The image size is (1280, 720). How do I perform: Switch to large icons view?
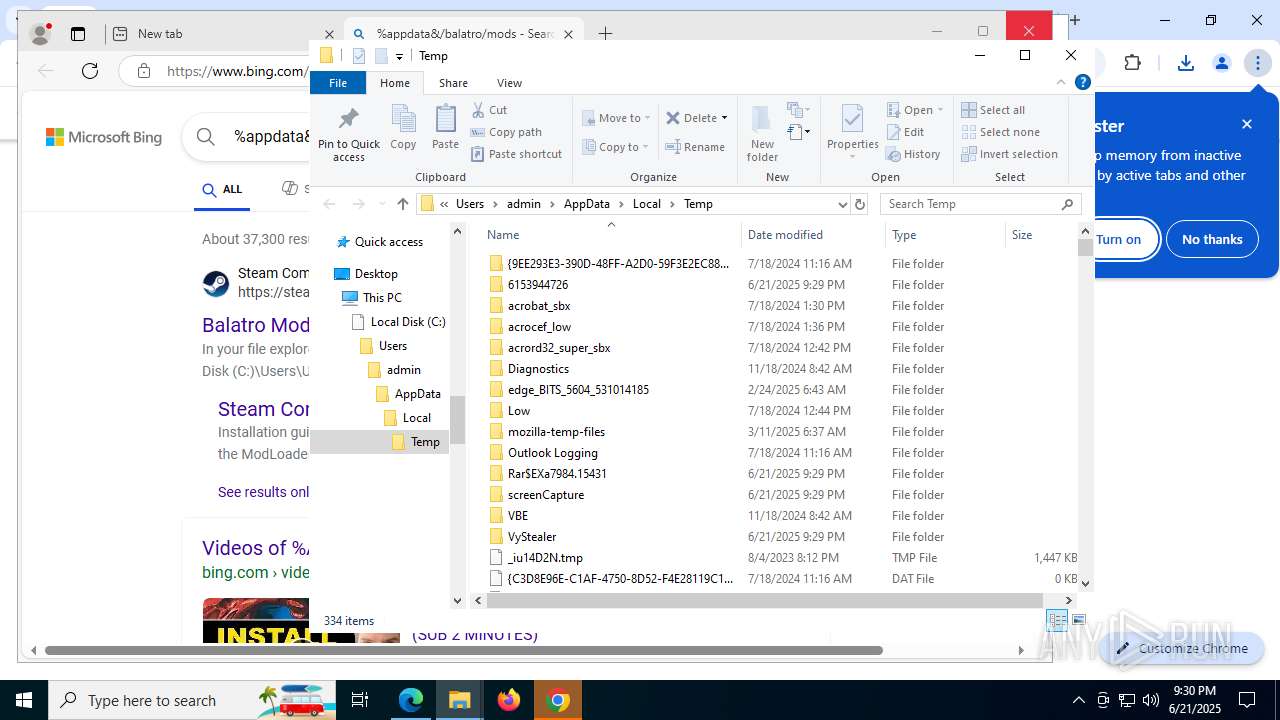tap(1079, 621)
